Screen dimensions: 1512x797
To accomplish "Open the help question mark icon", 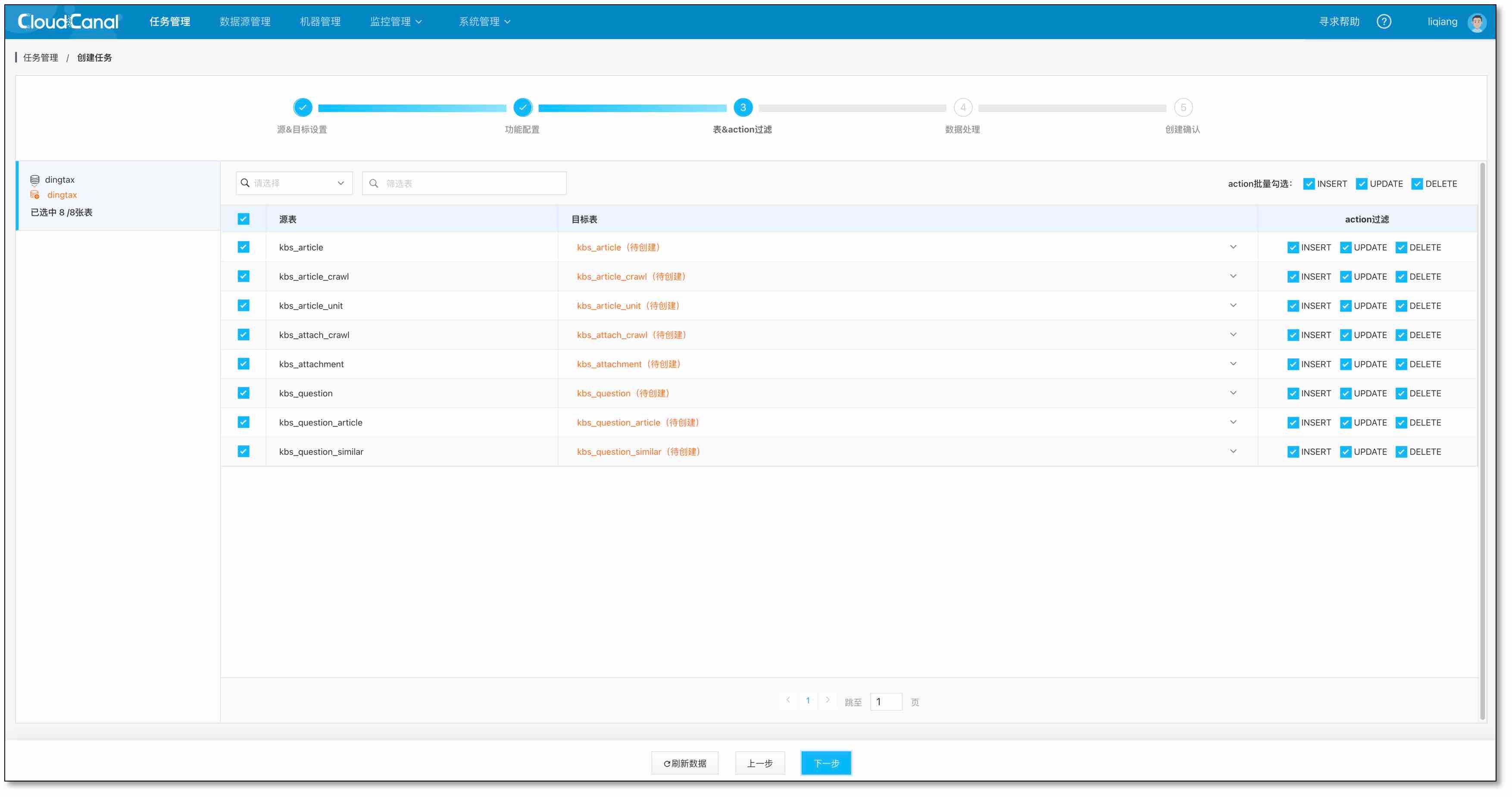I will [x=1384, y=22].
